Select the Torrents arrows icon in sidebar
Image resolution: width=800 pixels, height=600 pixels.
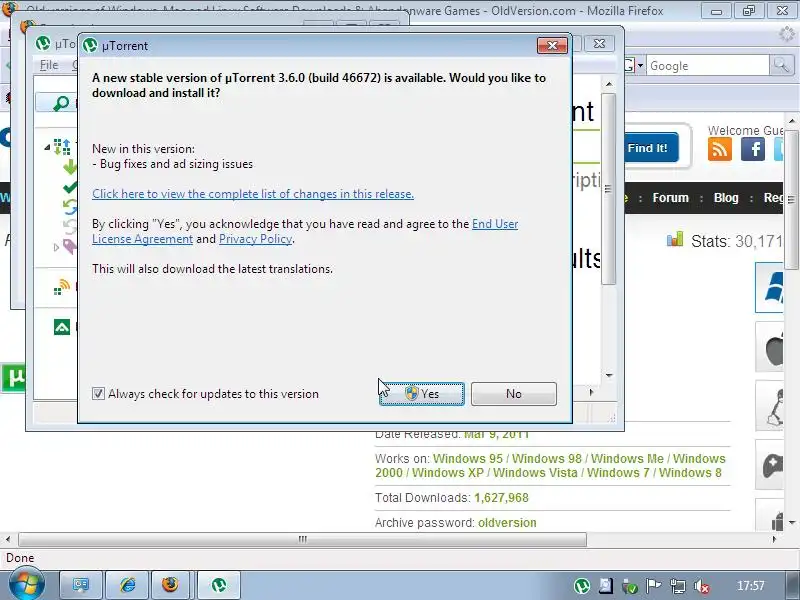pyautogui.click(x=62, y=147)
